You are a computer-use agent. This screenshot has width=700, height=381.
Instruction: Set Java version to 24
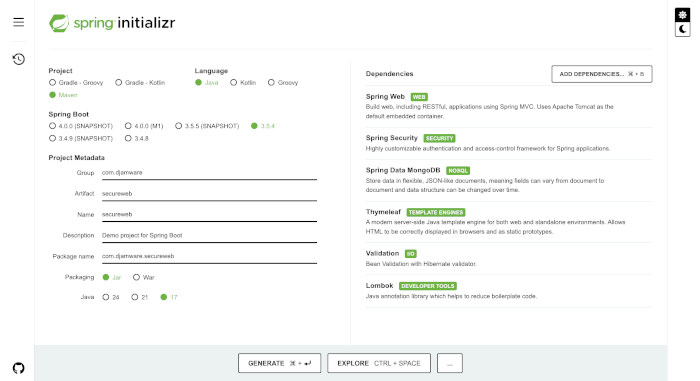point(111,297)
